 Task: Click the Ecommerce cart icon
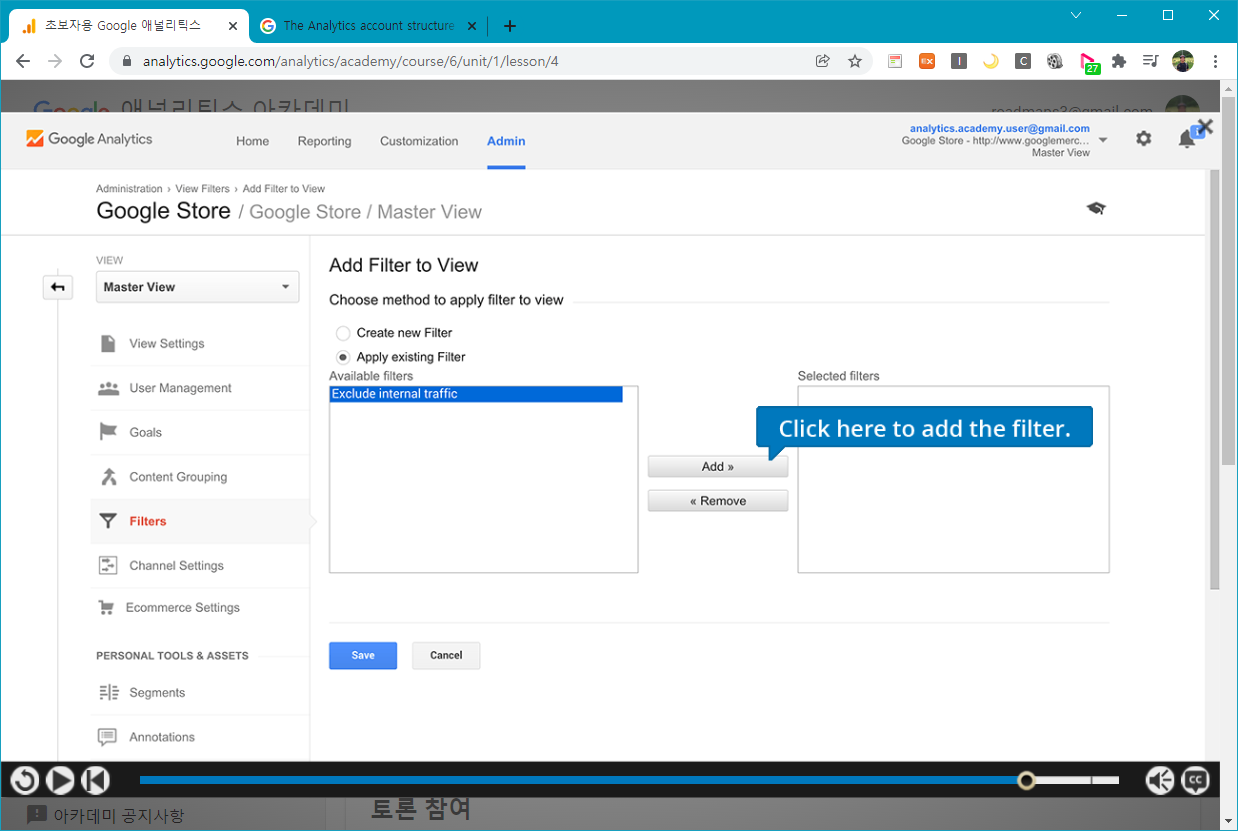pyautogui.click(x=106, y=608)
